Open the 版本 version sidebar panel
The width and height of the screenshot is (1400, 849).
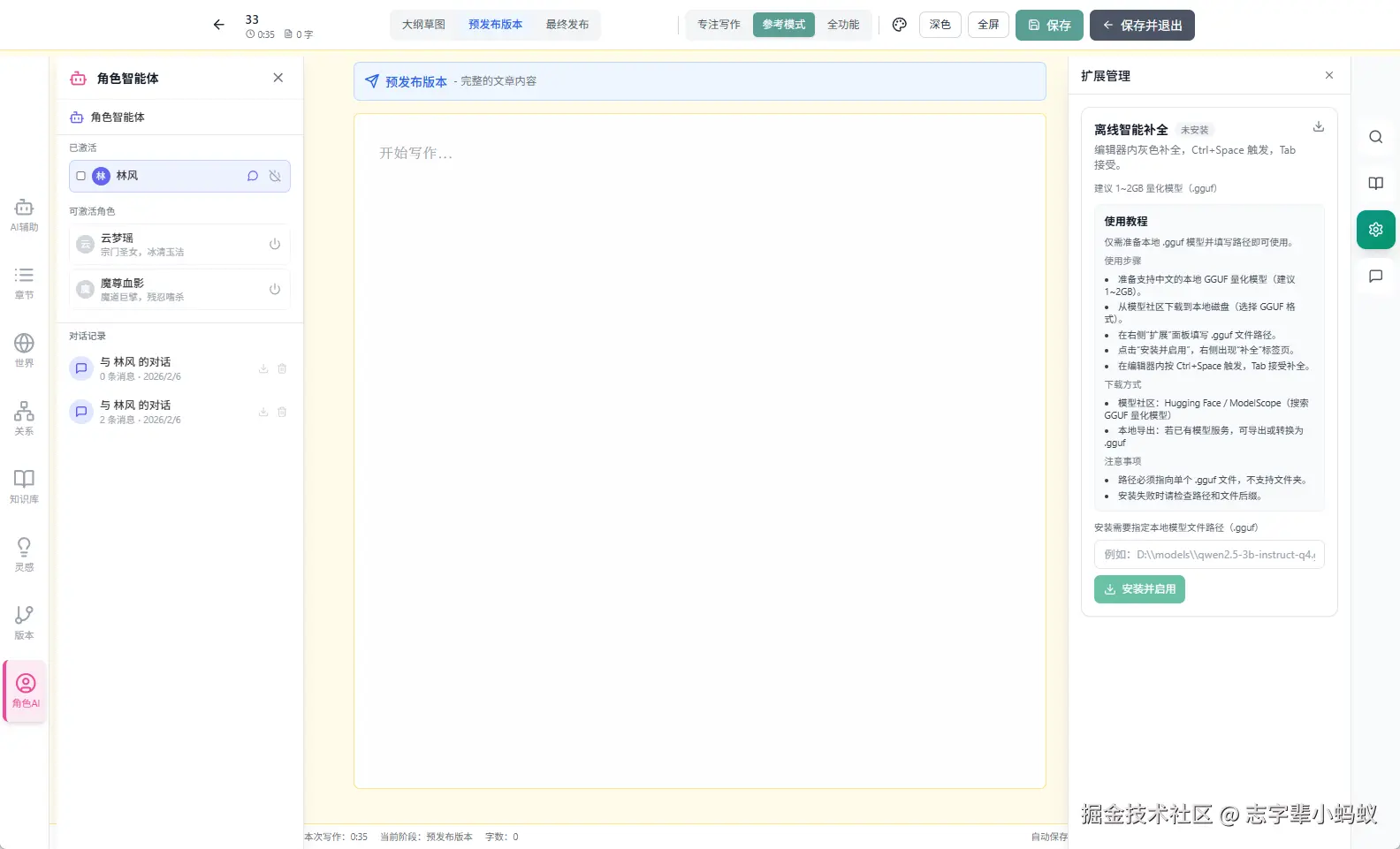[x=24, y=623]
